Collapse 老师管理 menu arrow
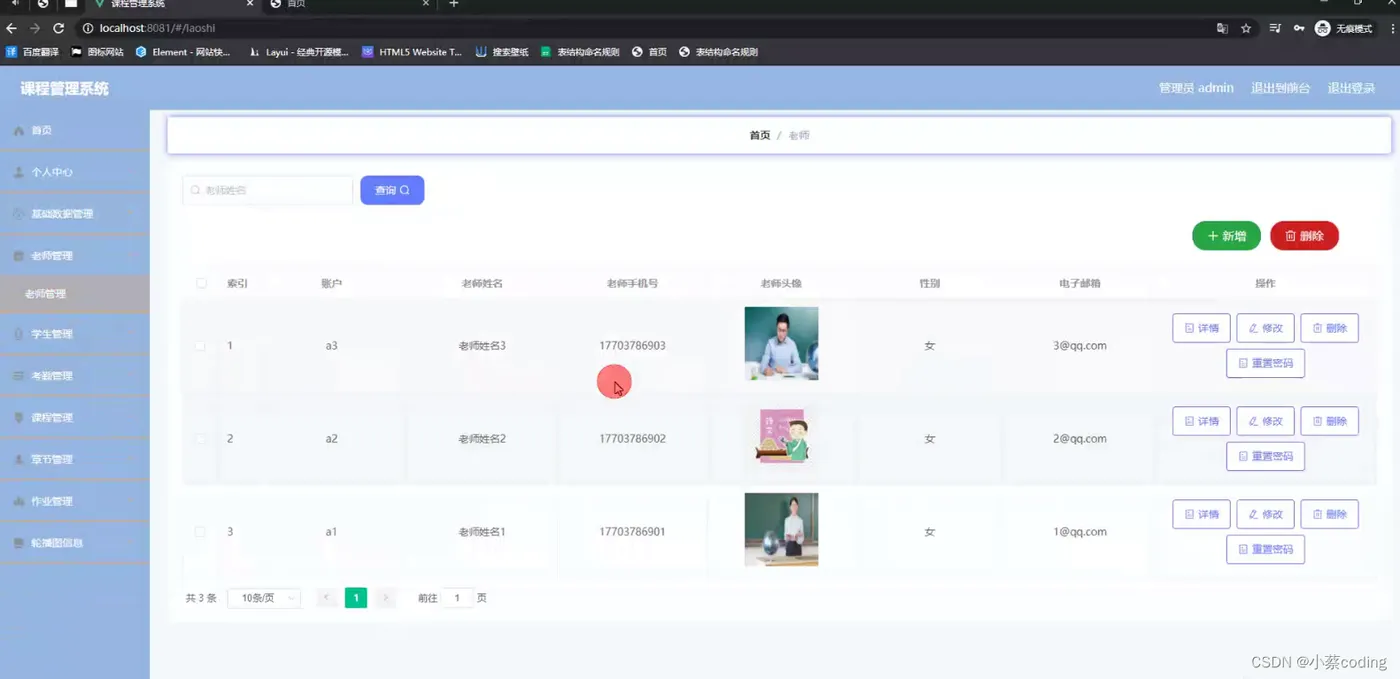 pos(132,256)
